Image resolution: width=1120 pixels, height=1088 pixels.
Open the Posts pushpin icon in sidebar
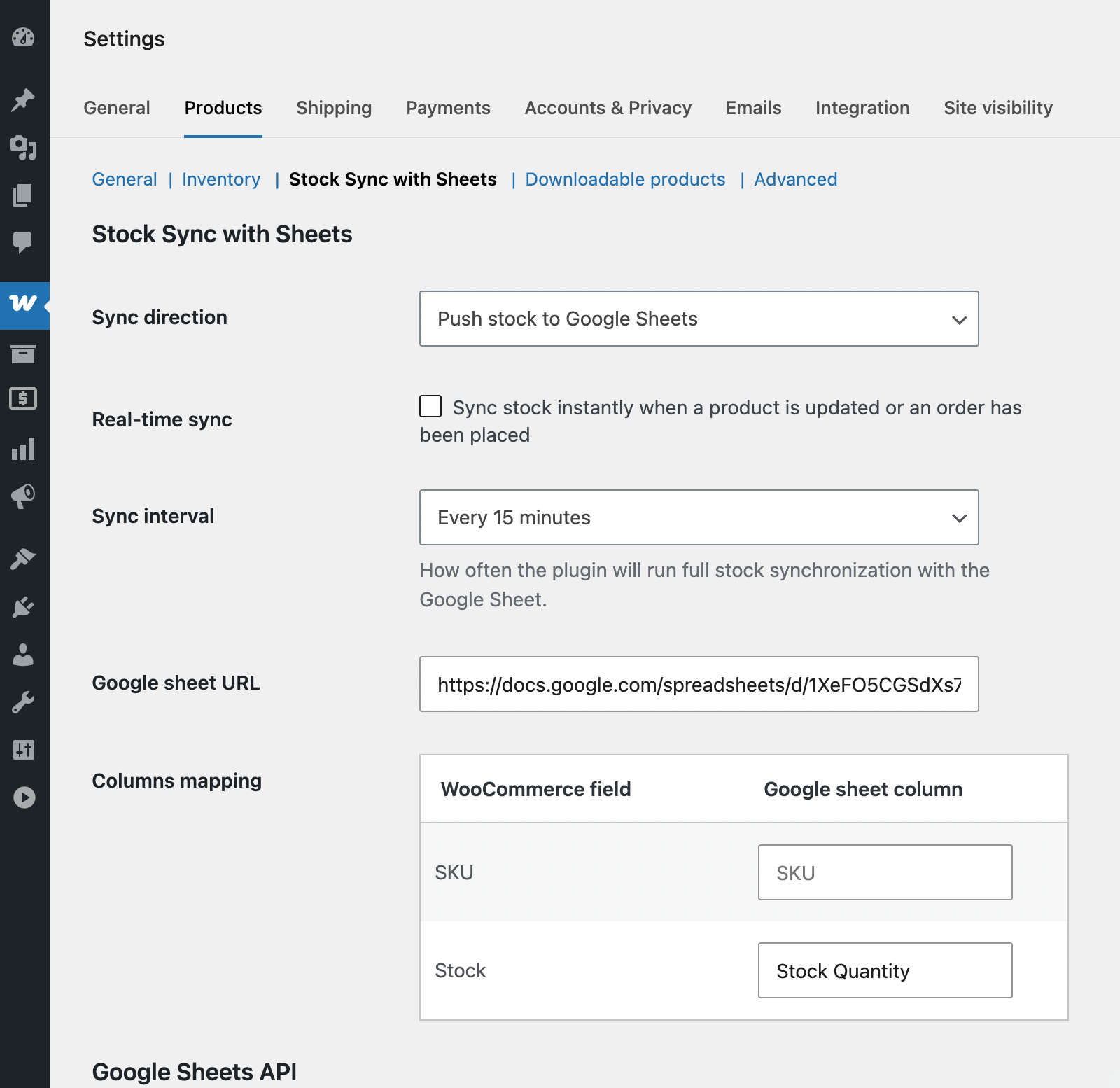click(x=23, y=99)
